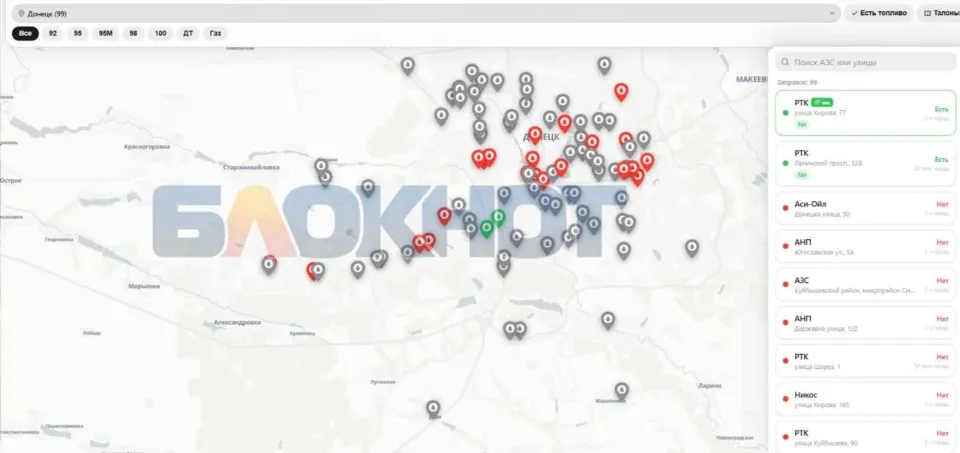Click the magnifier icon in the station search
This screenshot has width=960, height=453.
785,62
